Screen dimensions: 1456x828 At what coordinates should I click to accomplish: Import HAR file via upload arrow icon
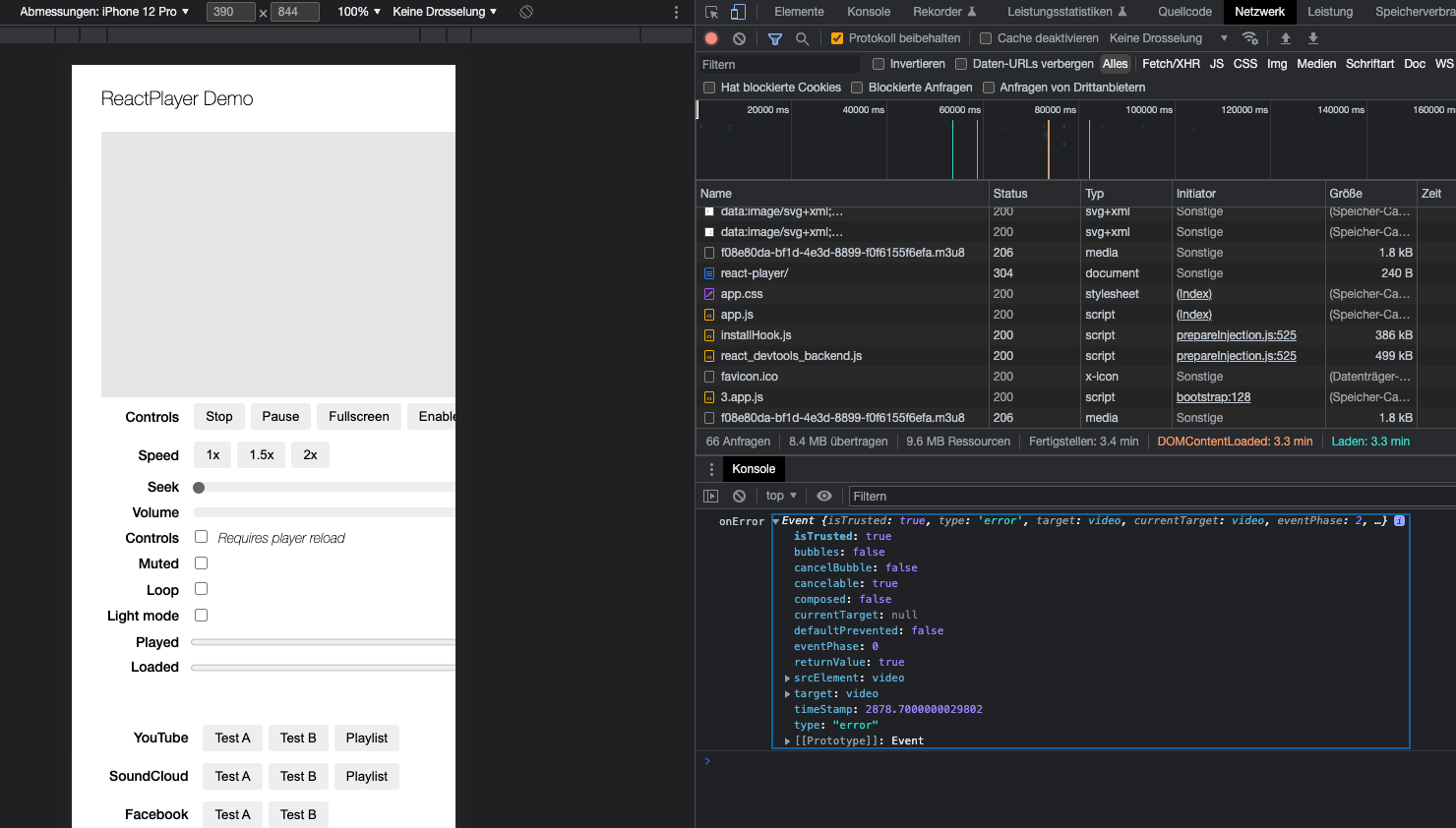(x=1286, y=37)
